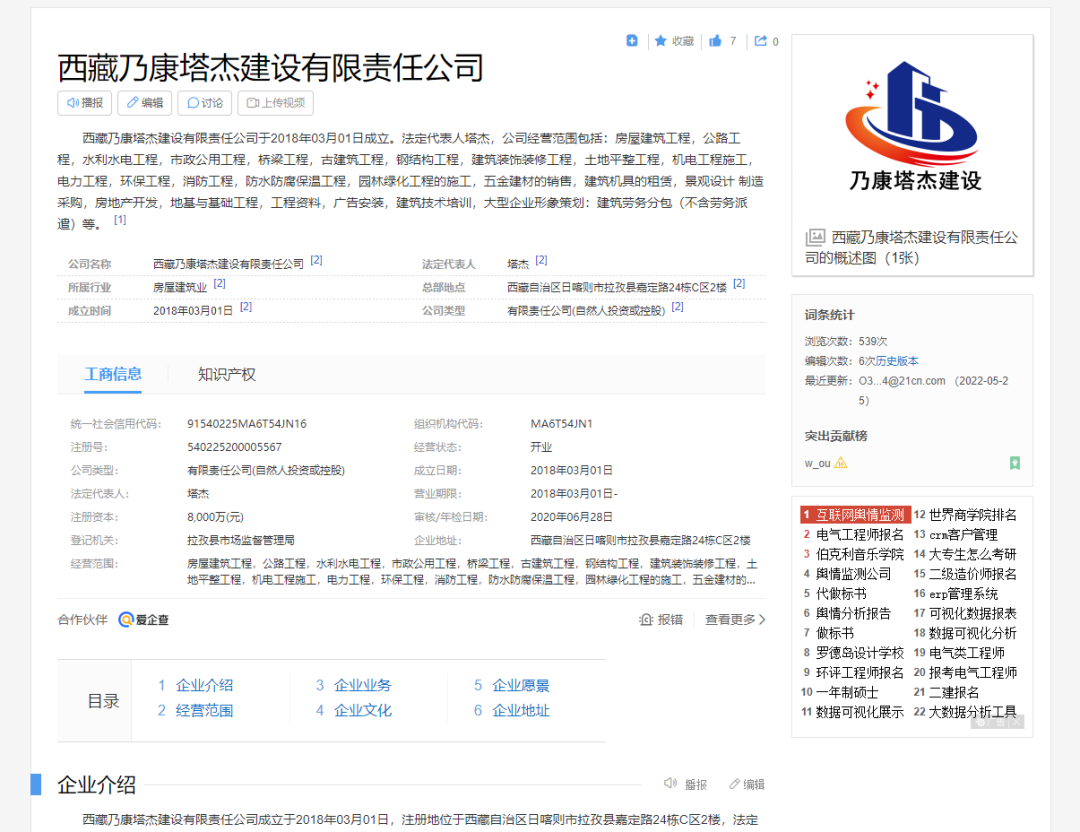Open reference [2] next to 房屋建筑业
1080x832 pixels.
[219, 284]
